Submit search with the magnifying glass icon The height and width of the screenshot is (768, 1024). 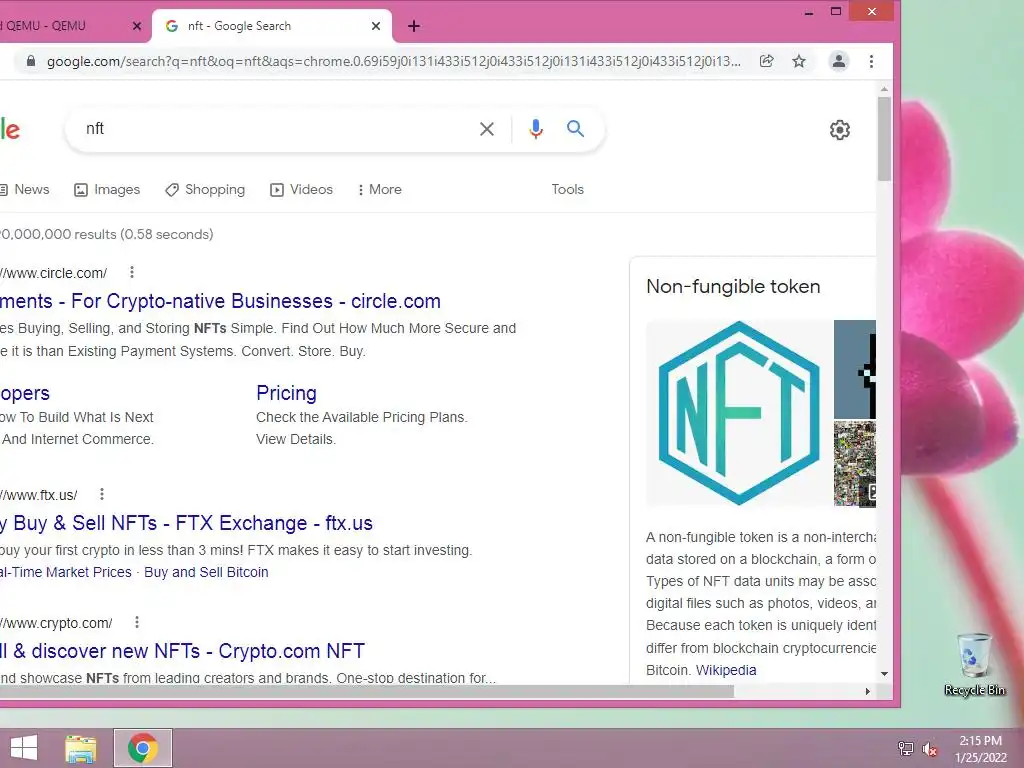point(575,129)
